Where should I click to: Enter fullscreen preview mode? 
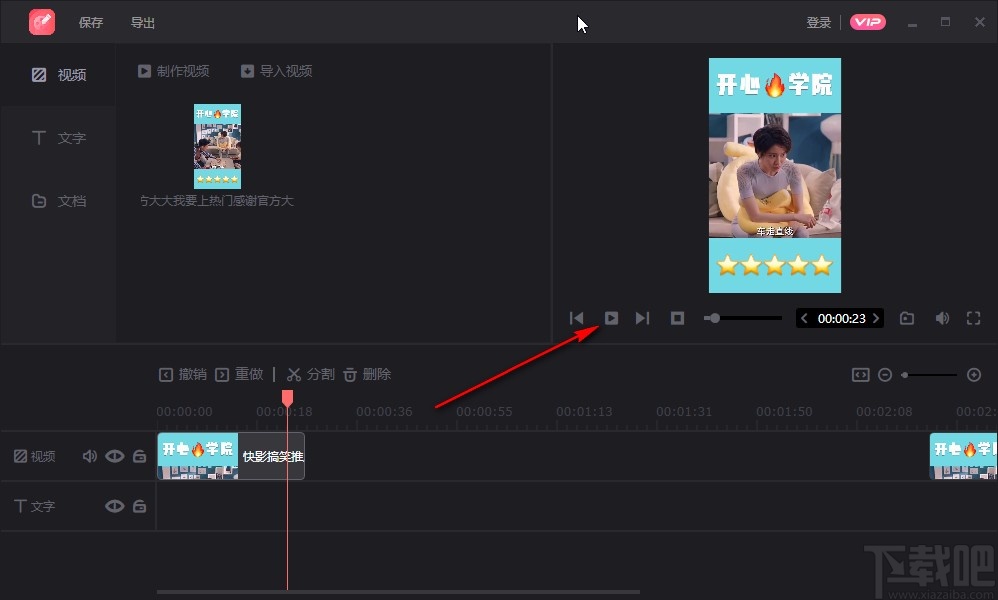coord(973,318)
